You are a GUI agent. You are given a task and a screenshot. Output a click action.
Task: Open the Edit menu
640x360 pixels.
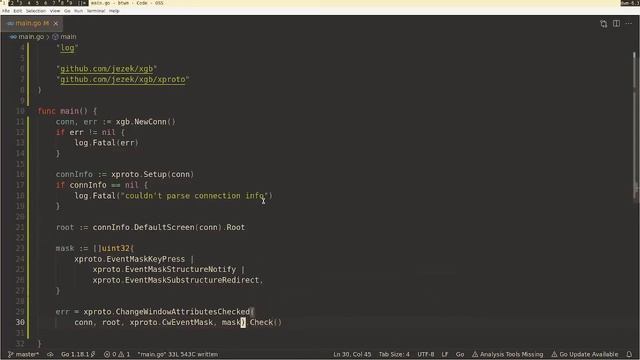coord(18,11)
